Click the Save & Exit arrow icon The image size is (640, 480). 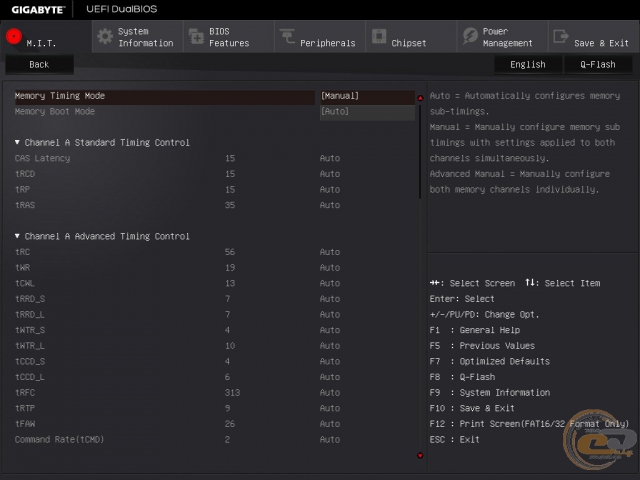(561, 37)
